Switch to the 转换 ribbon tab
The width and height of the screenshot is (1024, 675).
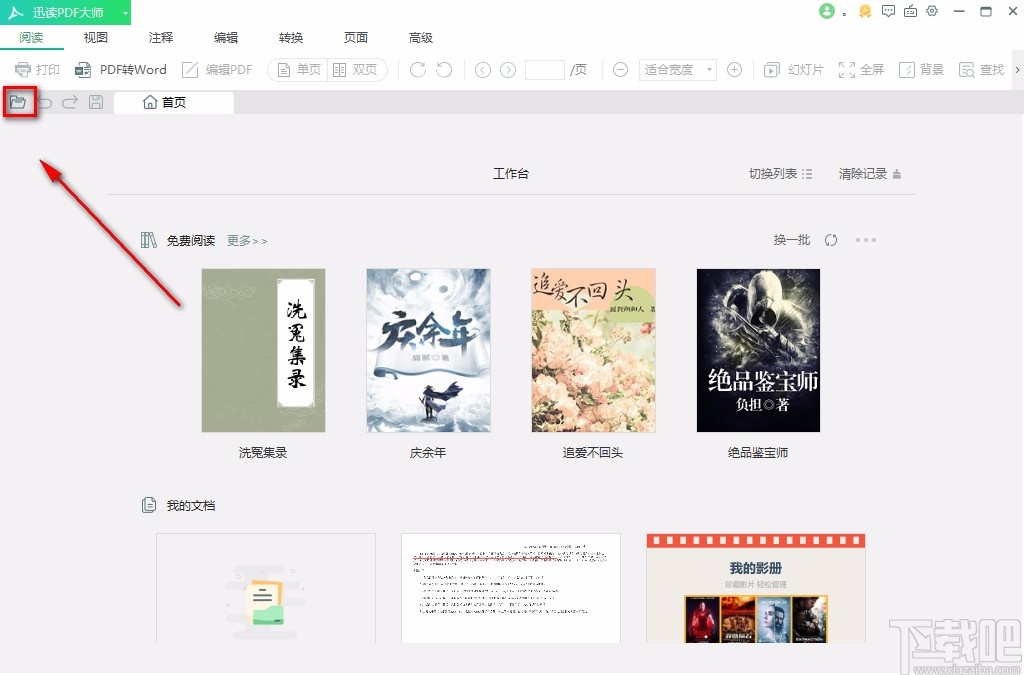tap(290, 37)
